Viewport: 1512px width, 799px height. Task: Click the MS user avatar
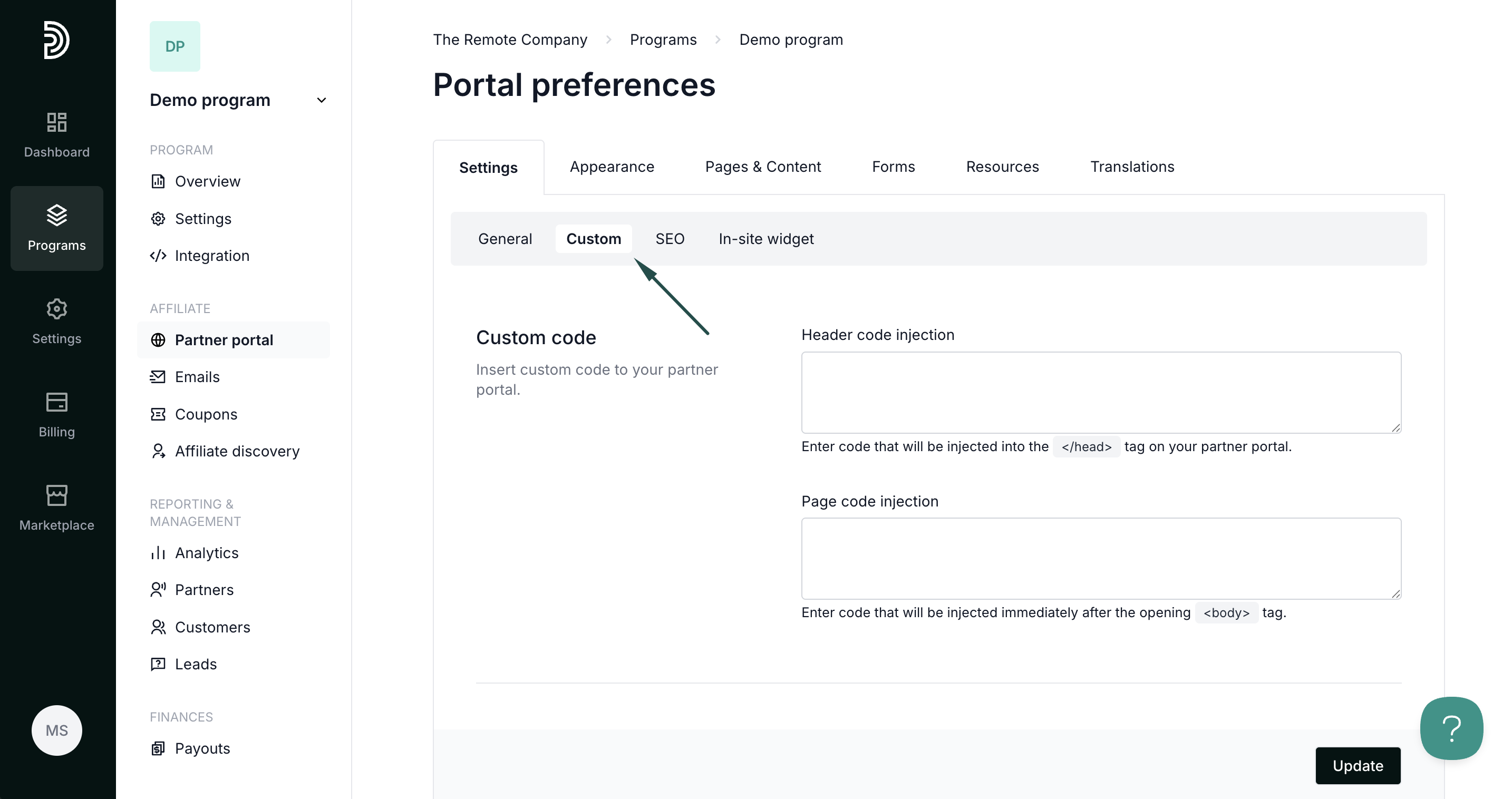56,730
